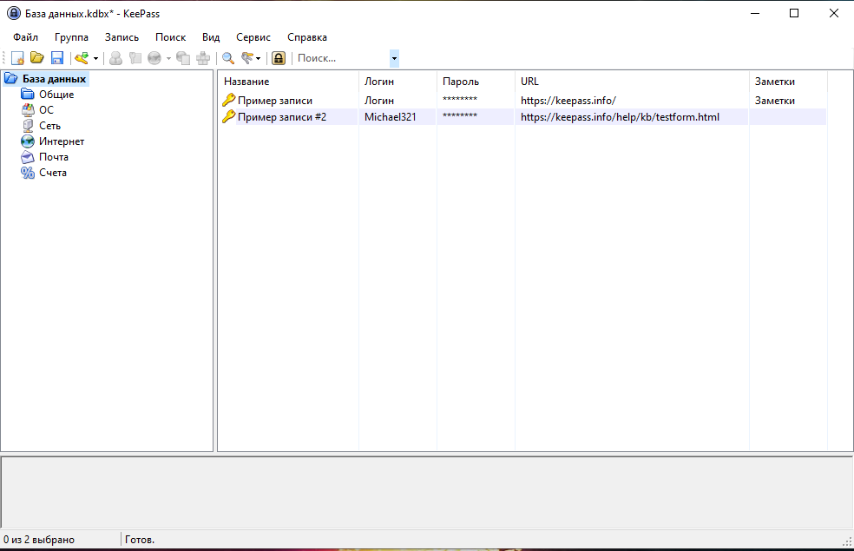Screen dimensions: 854x551
Task: Sort by the Пароль column header
Action: [x=475, y=82]
